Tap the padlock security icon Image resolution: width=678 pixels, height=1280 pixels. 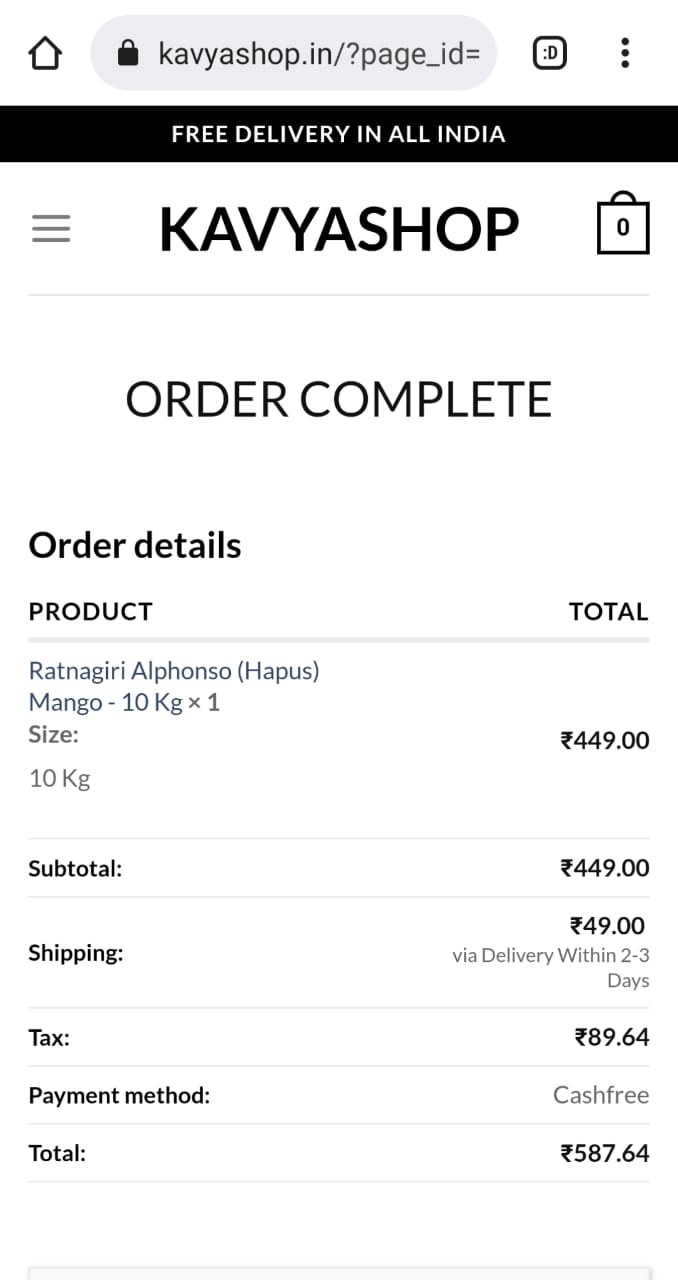pos(128,53)
